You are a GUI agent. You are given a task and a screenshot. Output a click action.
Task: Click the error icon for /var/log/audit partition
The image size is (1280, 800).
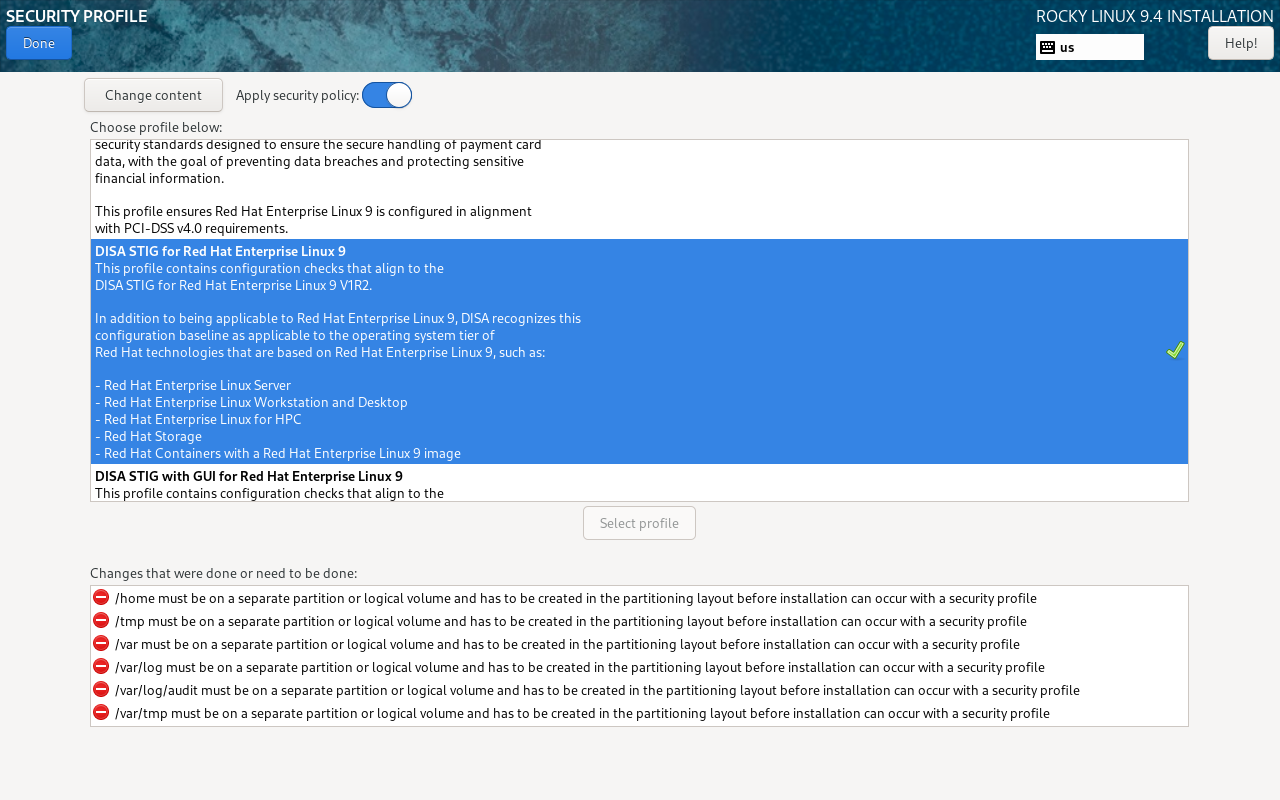click(x=101, y=689)
